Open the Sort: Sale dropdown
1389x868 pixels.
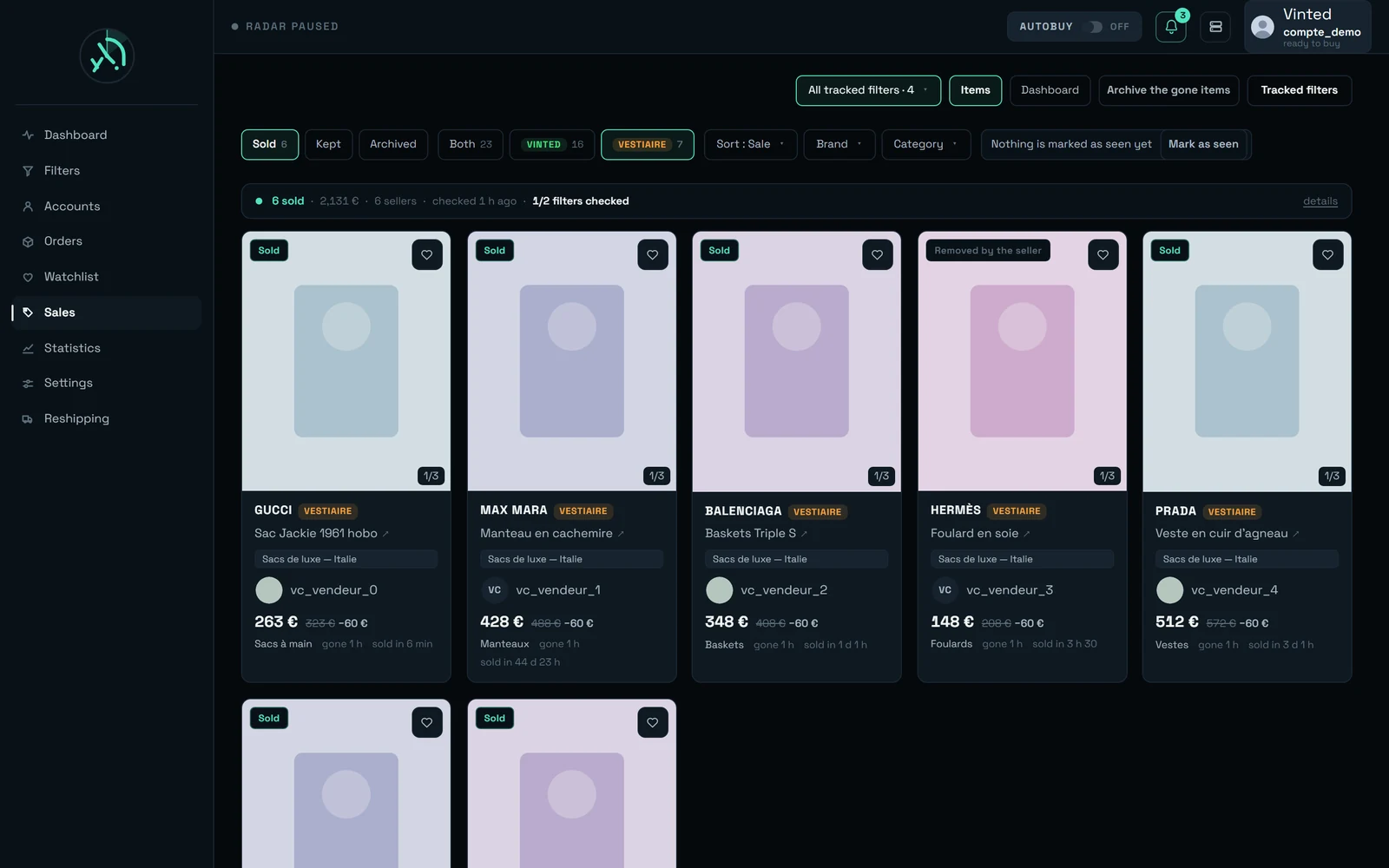(751, 144)
